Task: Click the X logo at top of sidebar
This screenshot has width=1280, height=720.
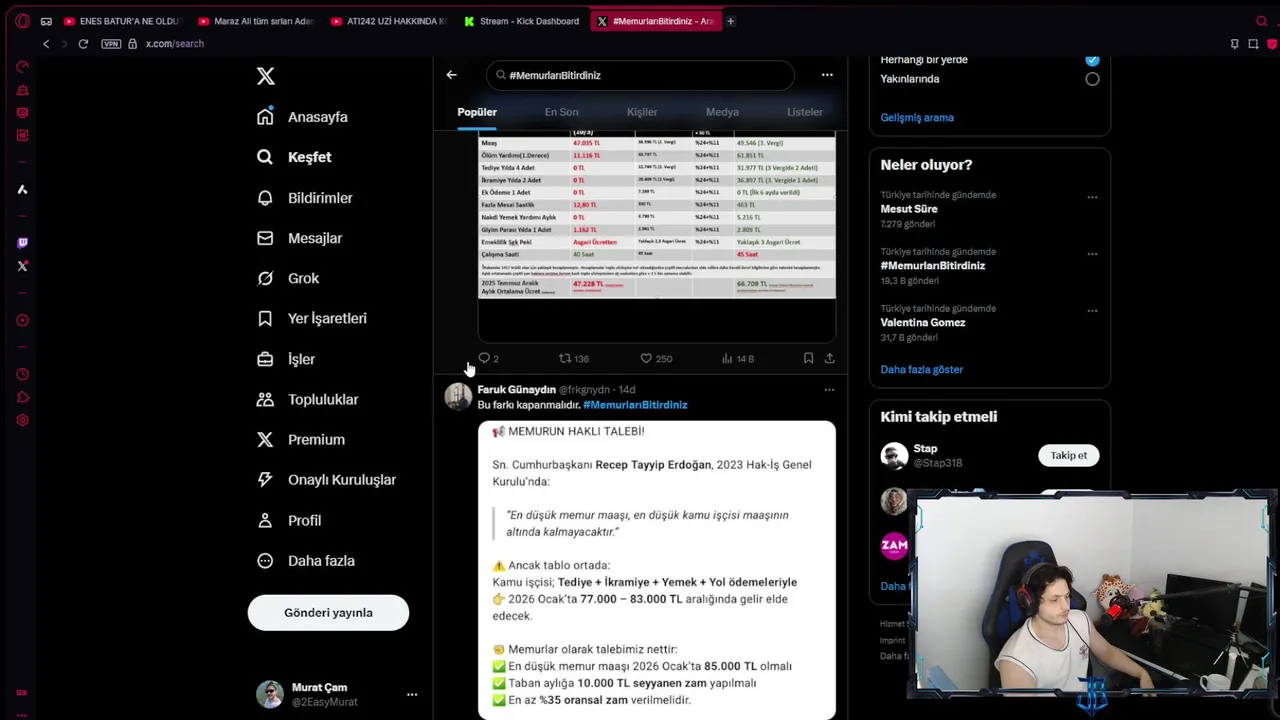Action: coord(265,76)
